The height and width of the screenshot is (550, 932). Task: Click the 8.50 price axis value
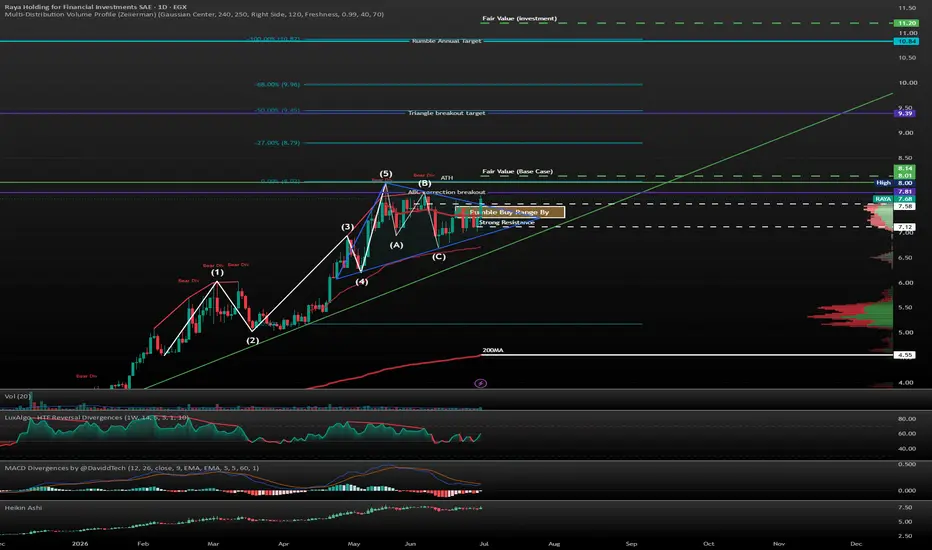pyautogui.click(x=907, y=158)
